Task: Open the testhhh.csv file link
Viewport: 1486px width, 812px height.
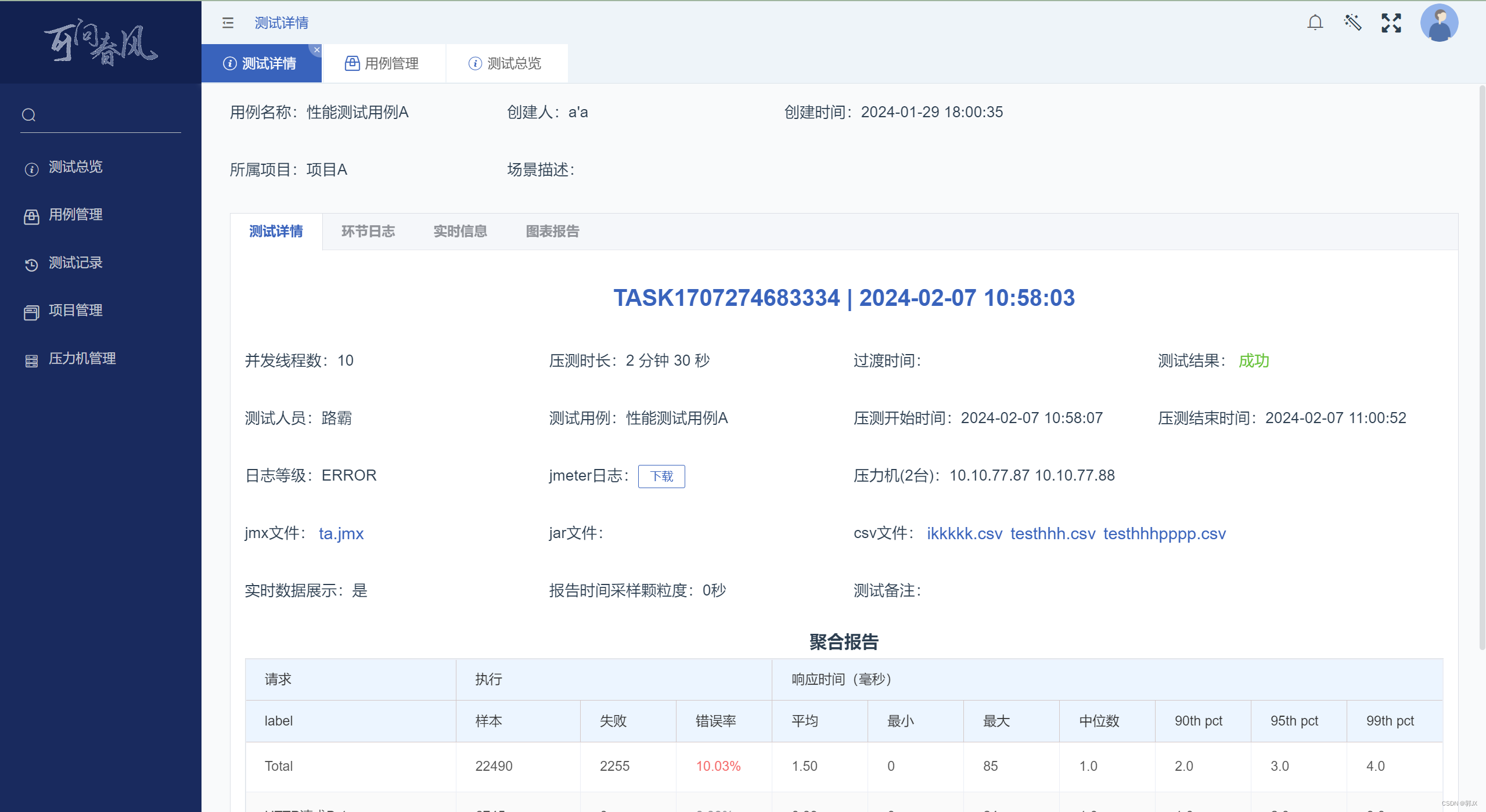Action: point(1053,533)
